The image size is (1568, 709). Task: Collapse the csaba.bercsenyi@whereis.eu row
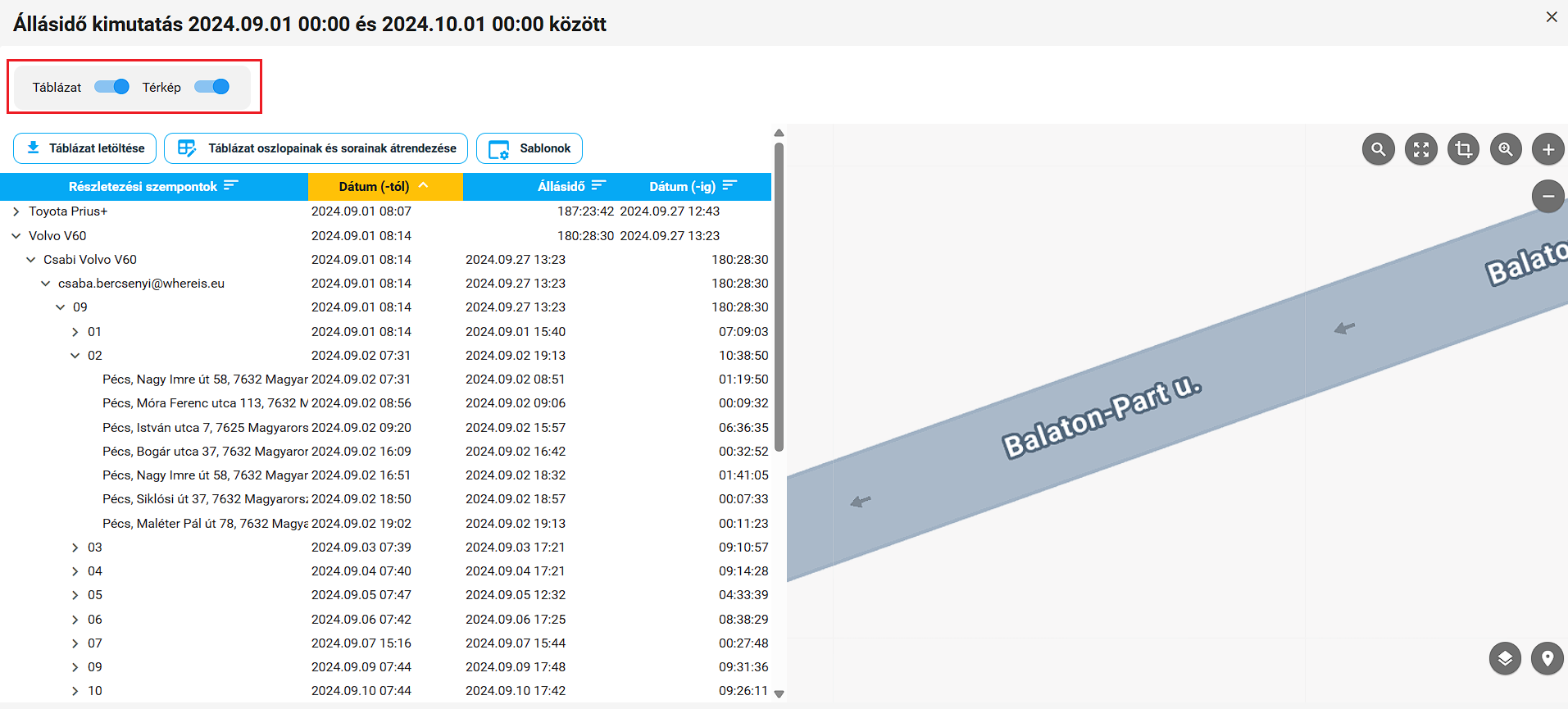pos(46,284)
